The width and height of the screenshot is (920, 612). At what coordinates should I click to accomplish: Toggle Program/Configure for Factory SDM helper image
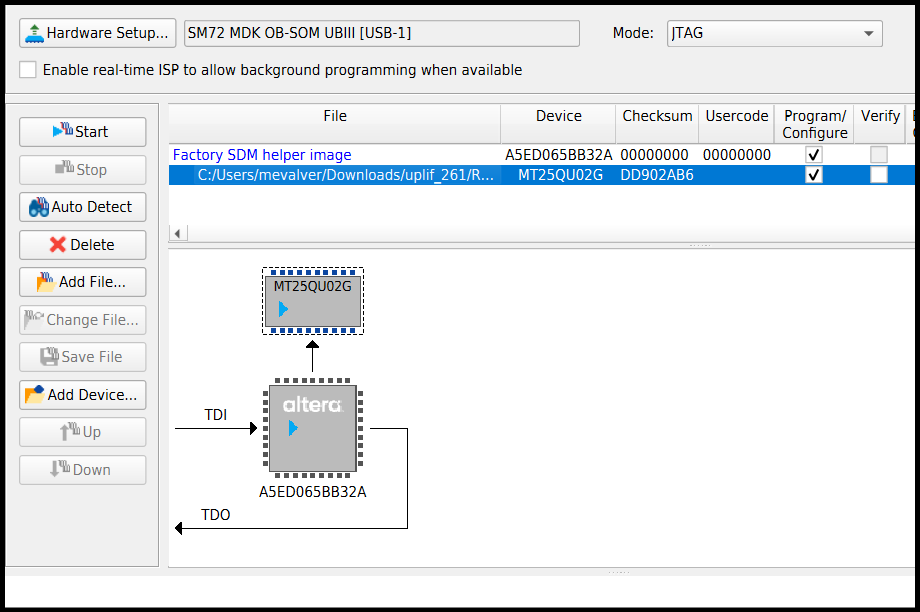point(814,155)
